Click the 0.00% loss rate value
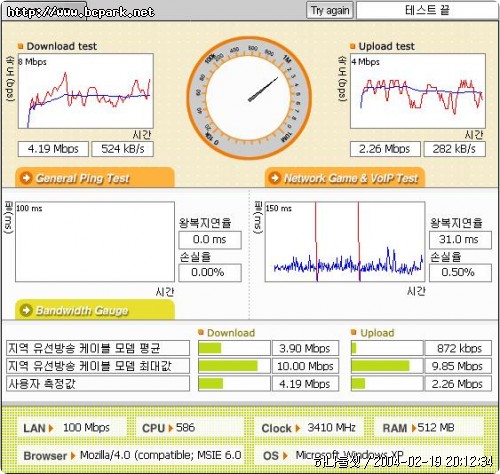500x474 pixels. point(210,273)
